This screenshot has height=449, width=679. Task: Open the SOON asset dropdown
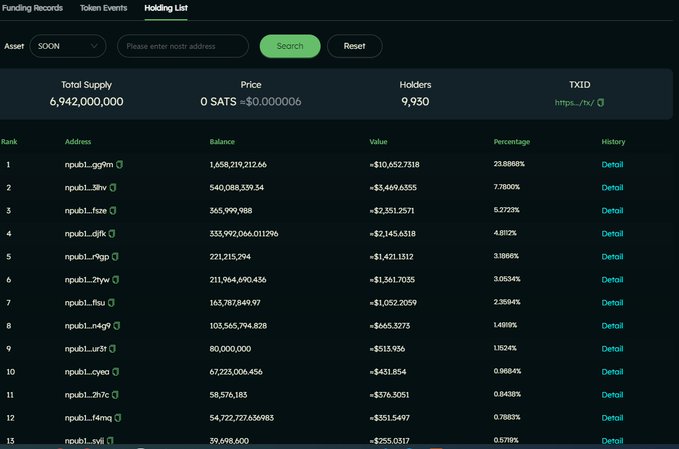pyautogui.click(x=68, y=46)
